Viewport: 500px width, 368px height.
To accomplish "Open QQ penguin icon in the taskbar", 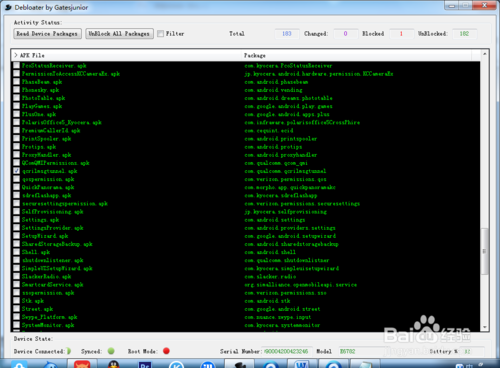I will tap(114, 364).
